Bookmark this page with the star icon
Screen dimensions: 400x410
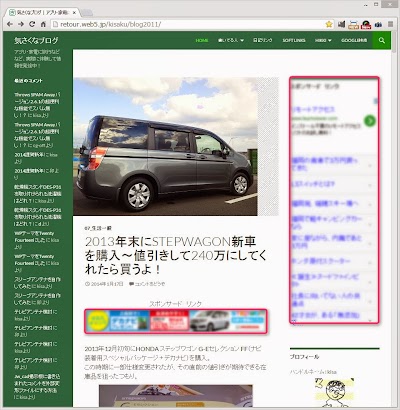click(329, 24)
